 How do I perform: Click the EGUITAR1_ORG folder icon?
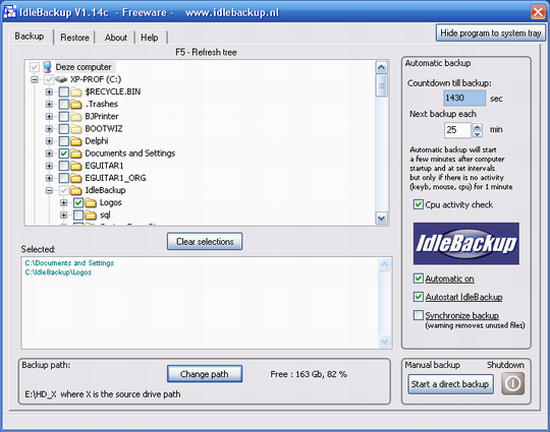(x=75, y=178)
